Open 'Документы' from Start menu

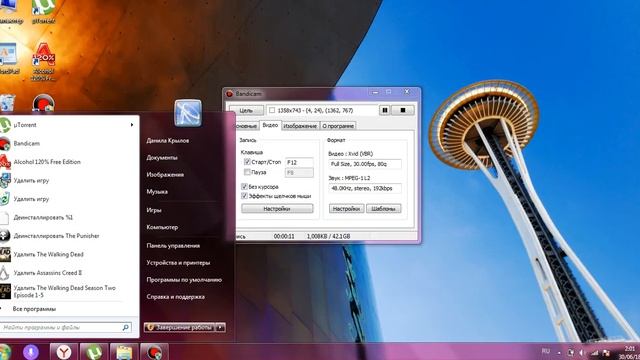[x=162, y=158]
